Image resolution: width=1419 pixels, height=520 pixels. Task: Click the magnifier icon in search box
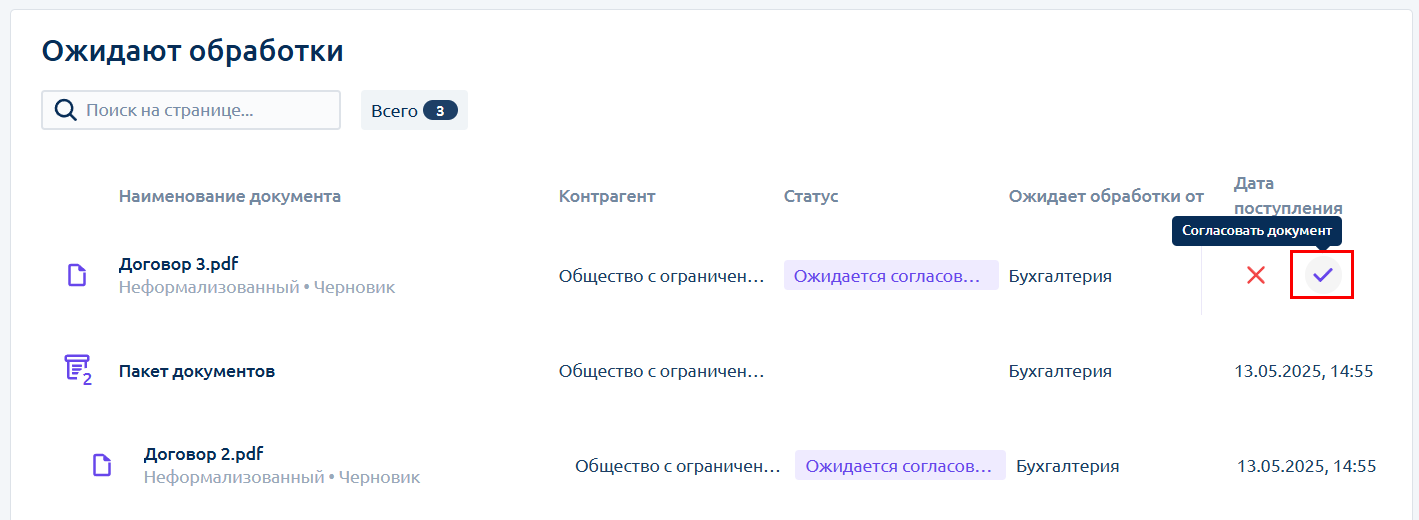66,110
